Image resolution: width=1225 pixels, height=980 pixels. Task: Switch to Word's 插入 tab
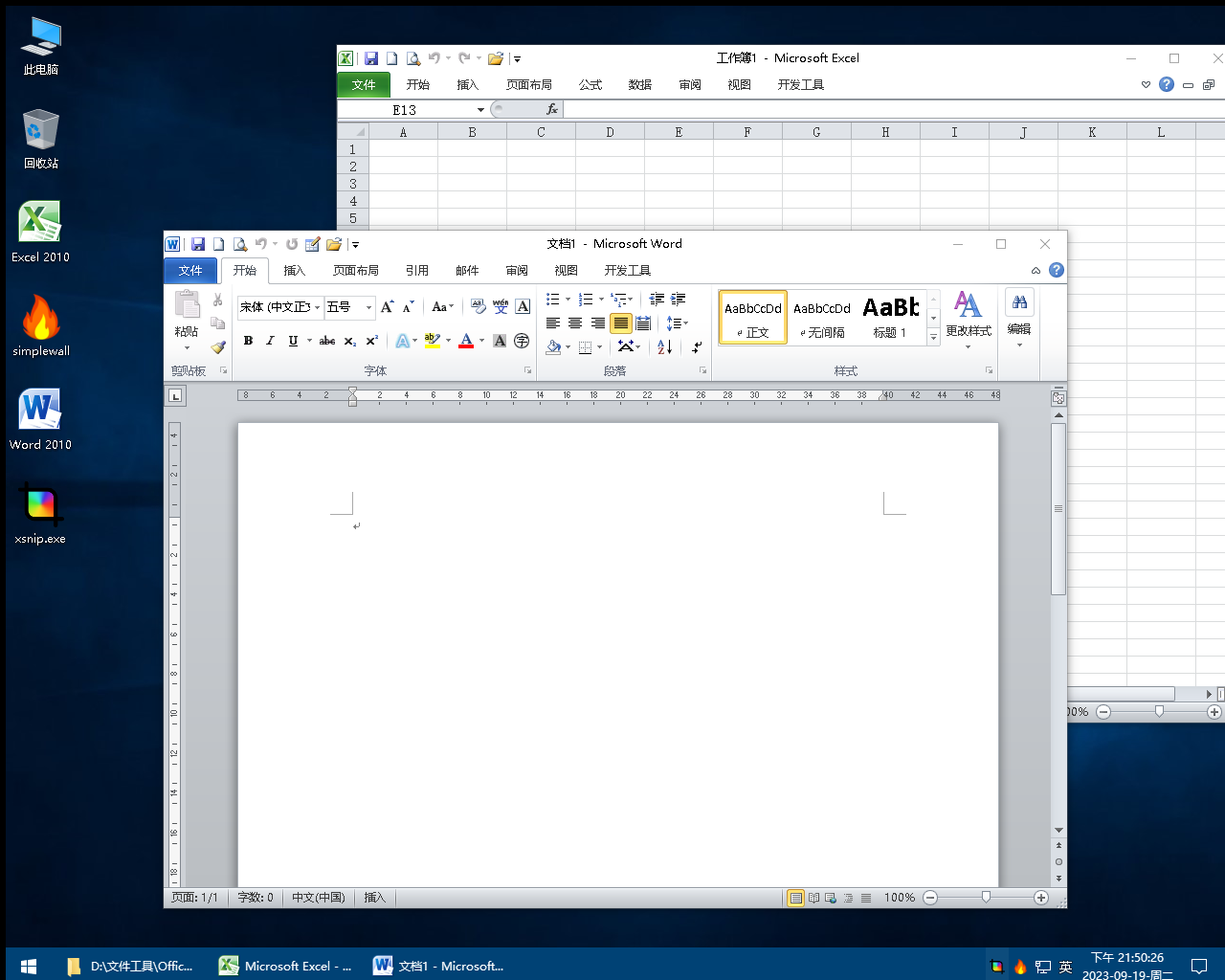(295, 271)
